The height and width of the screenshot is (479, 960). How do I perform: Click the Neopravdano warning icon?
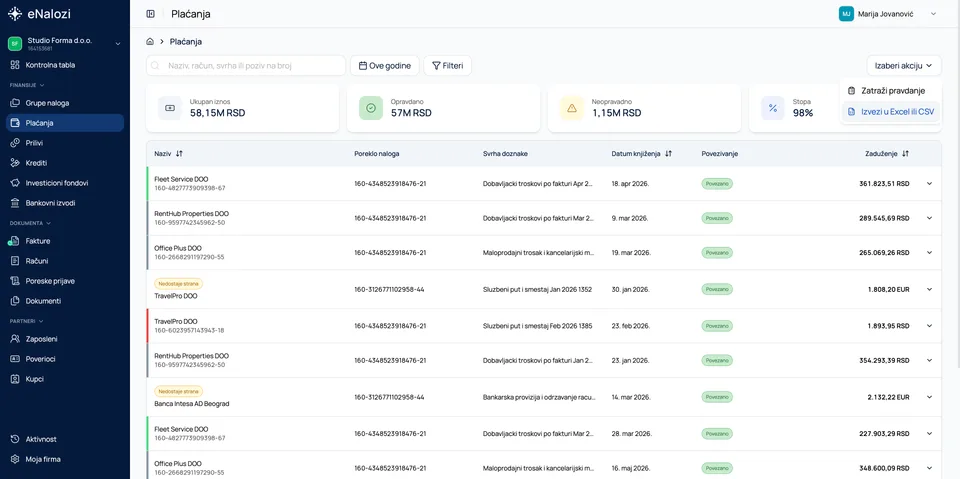coord(572,108)
